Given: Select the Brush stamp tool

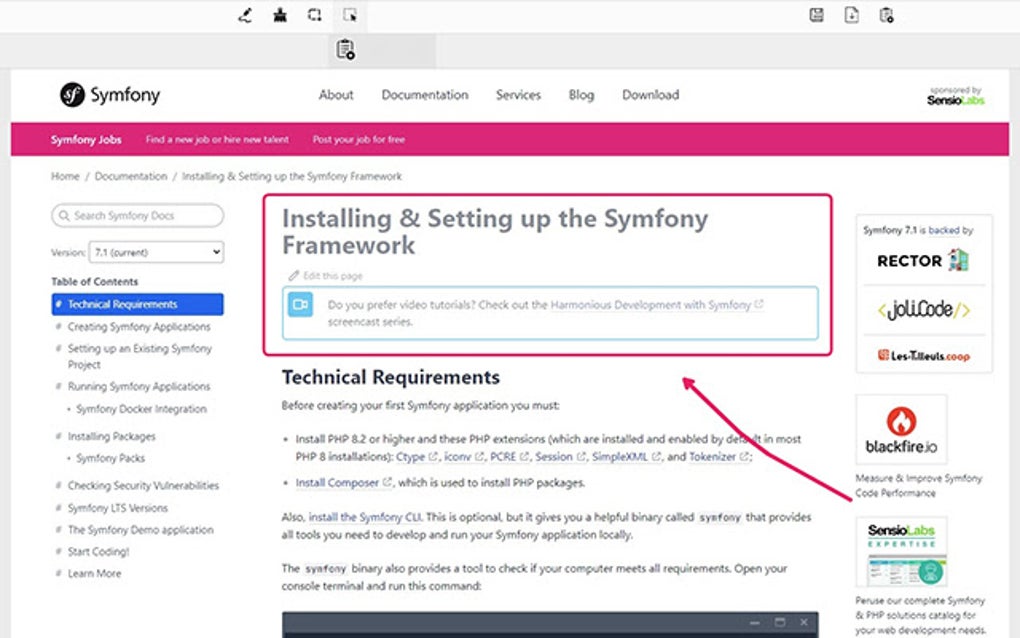Looking at the screenshot, I should (280, 15).
